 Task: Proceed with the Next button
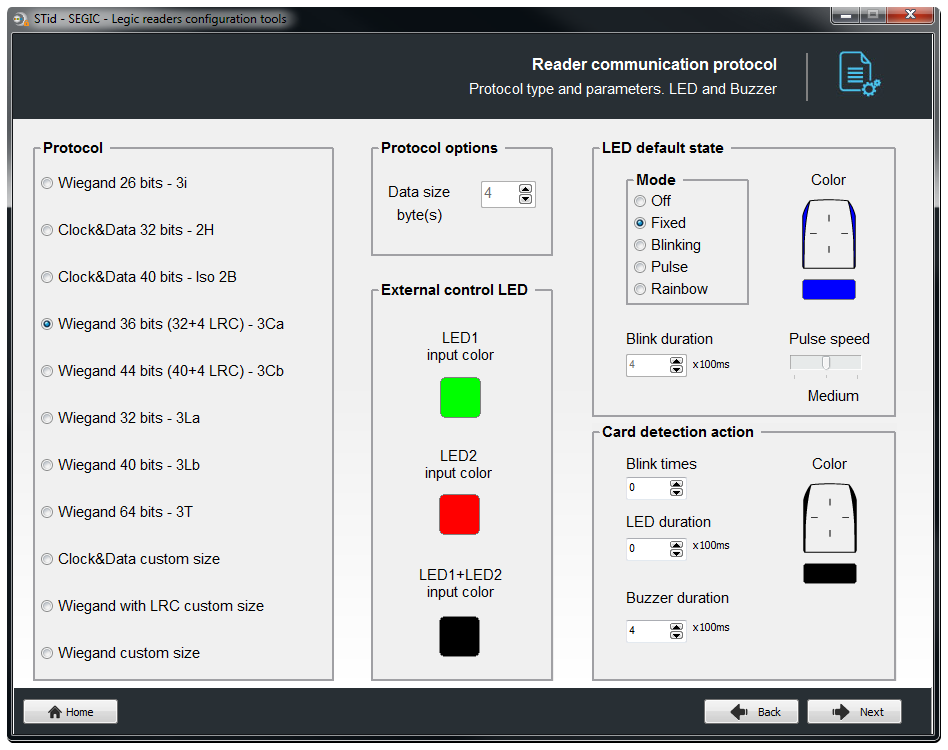[854, 712]
